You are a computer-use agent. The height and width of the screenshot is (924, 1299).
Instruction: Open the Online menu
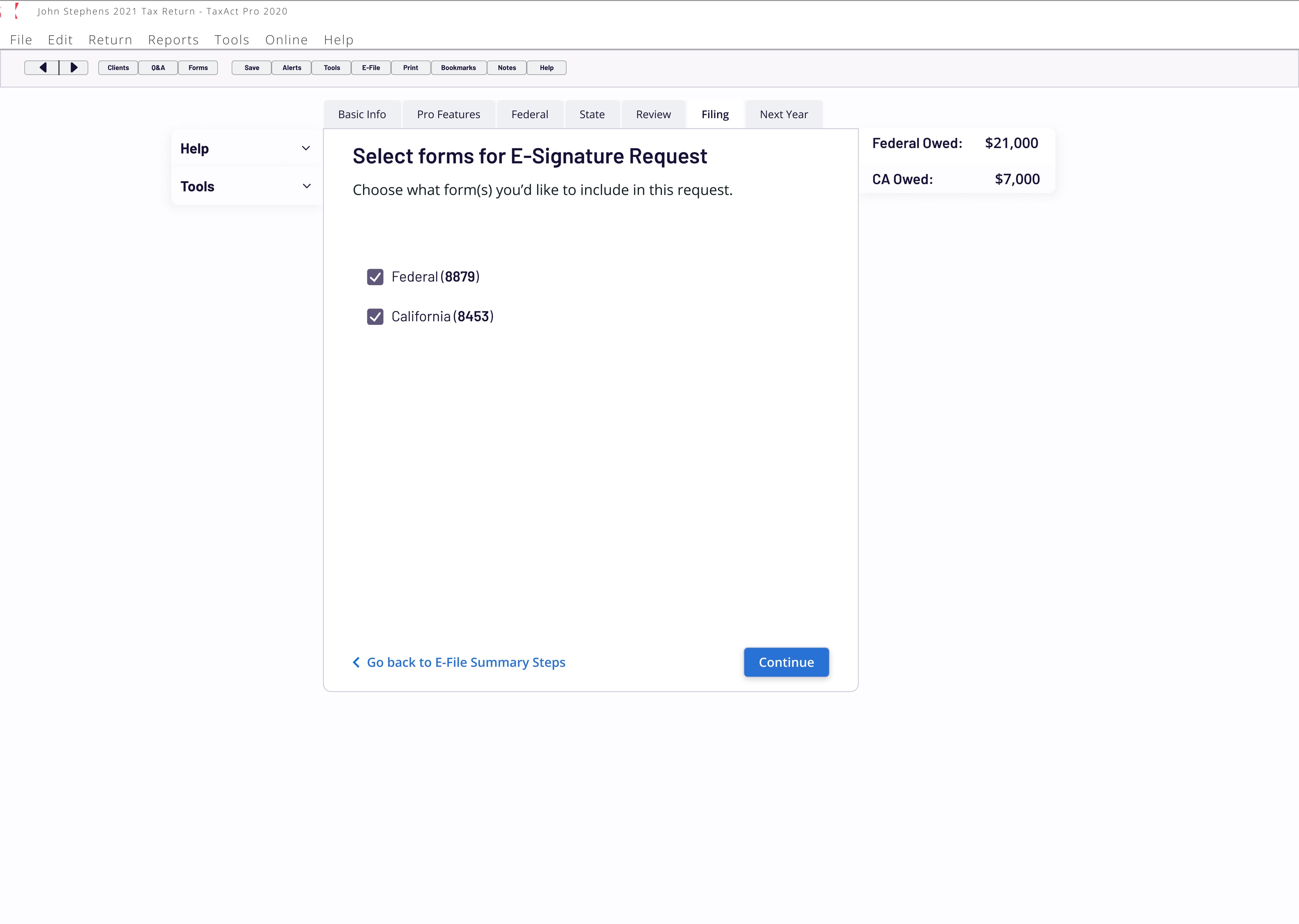click(287, 40)
